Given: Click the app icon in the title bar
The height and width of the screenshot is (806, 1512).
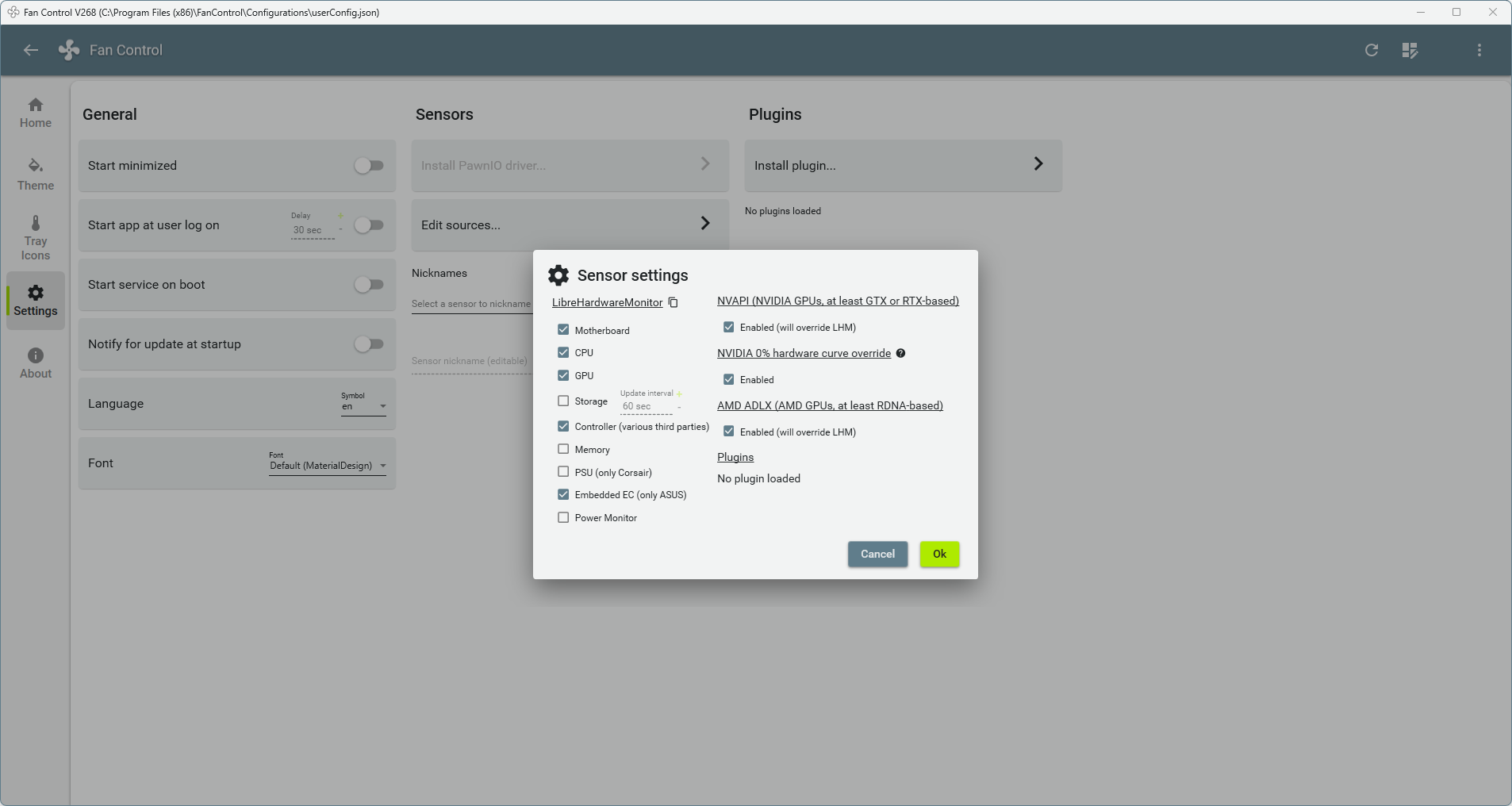Looking at the screenshot, I should point(13,12).
